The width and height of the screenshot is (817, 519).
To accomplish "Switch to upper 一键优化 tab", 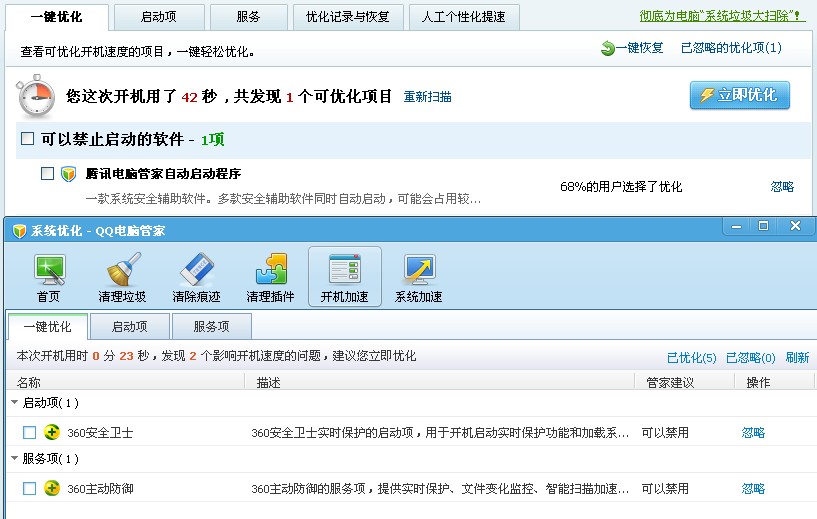I will click(56, 17).
